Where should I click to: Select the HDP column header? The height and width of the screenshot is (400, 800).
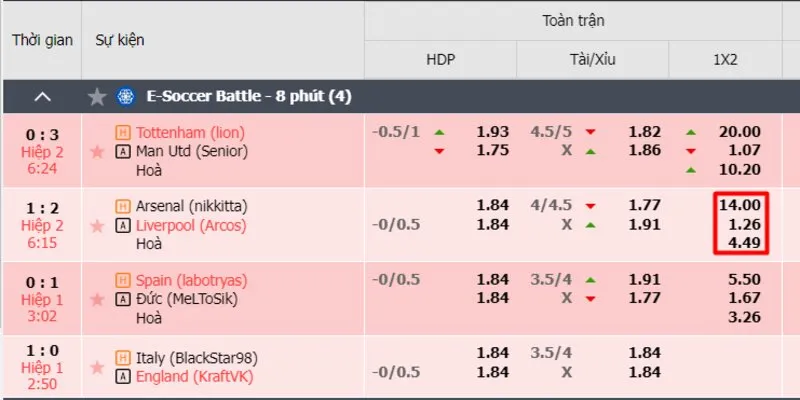pos(440,60)
